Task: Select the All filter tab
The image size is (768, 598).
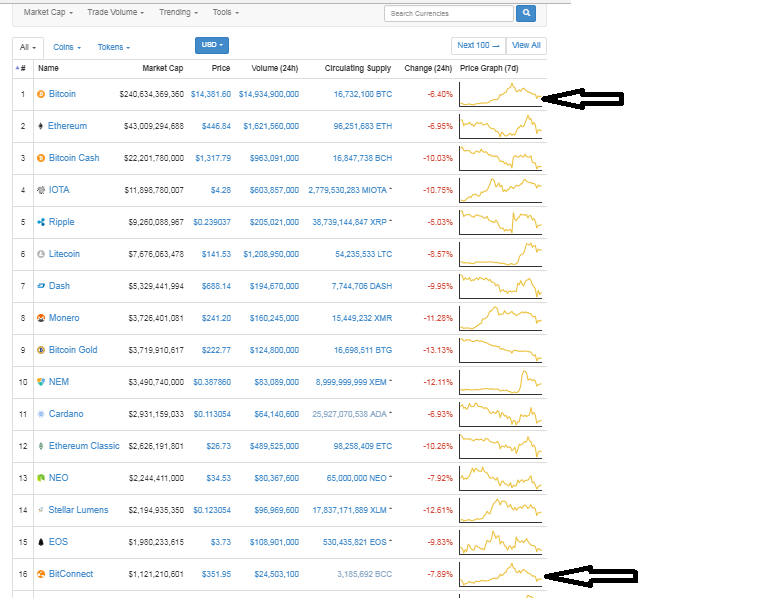Action: 28,48
